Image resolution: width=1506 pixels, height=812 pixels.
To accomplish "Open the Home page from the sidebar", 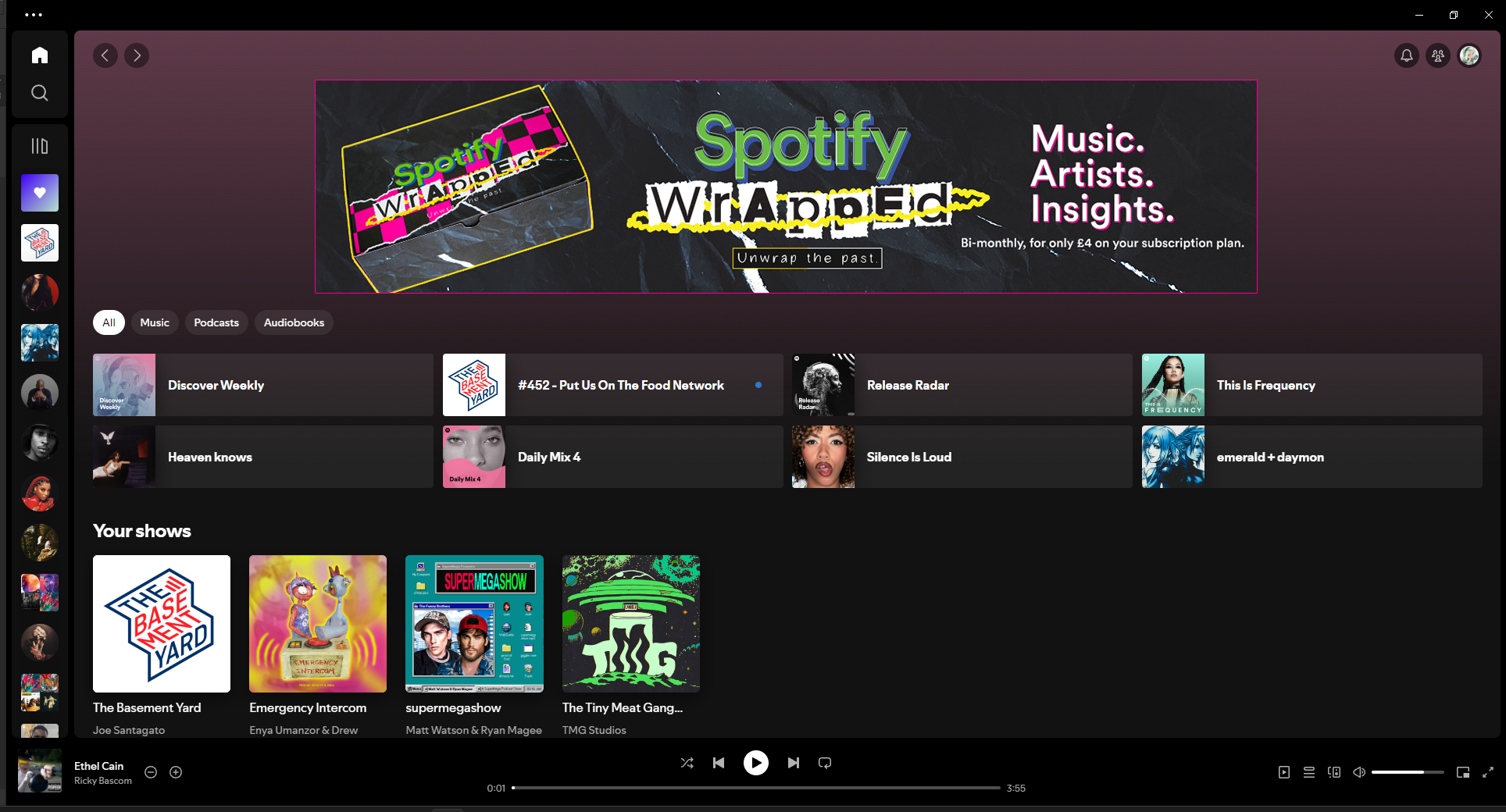I will click(x=40, y=55).
